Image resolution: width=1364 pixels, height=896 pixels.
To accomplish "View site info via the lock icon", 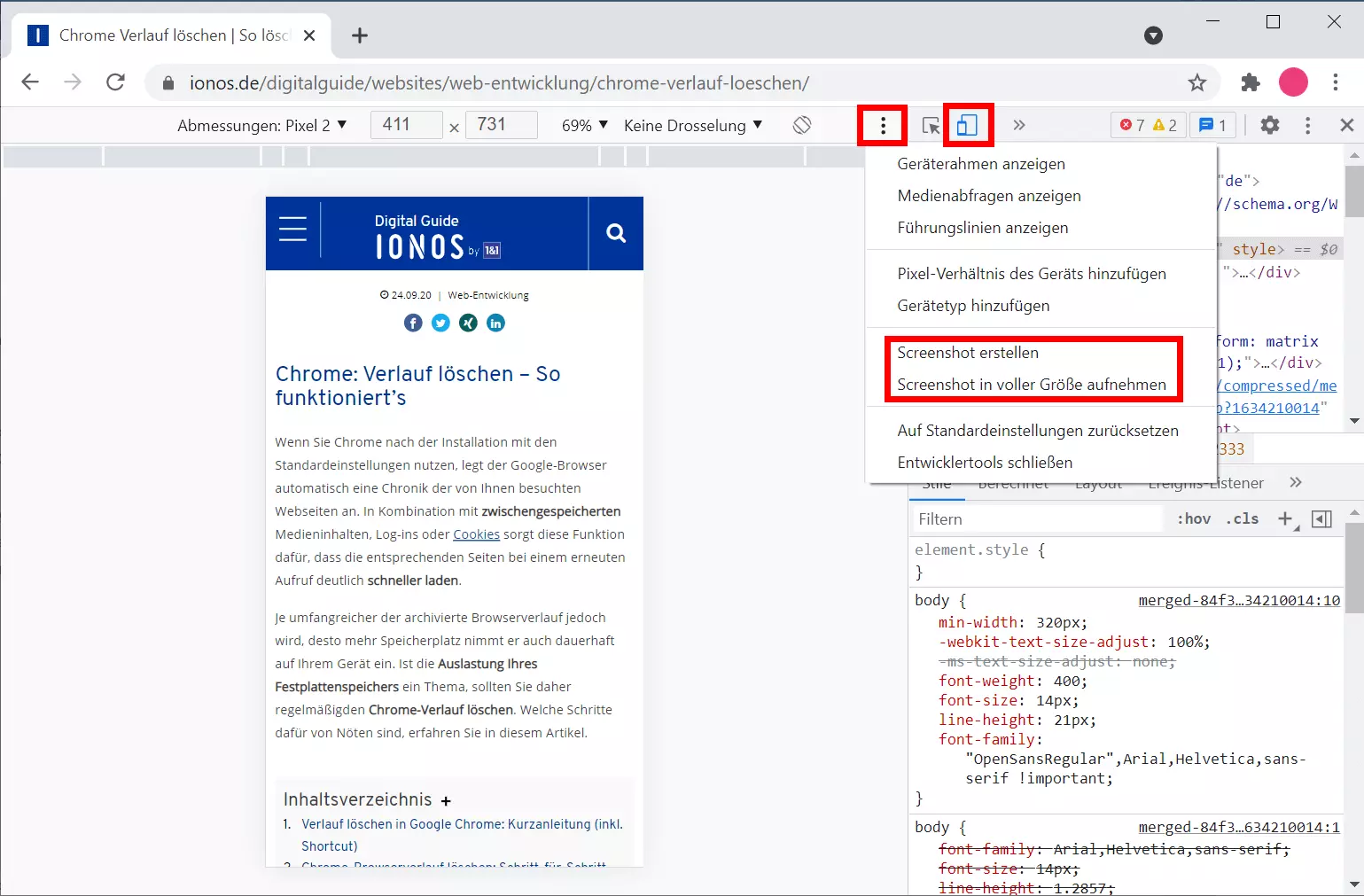I will click(x=168, y=82).
